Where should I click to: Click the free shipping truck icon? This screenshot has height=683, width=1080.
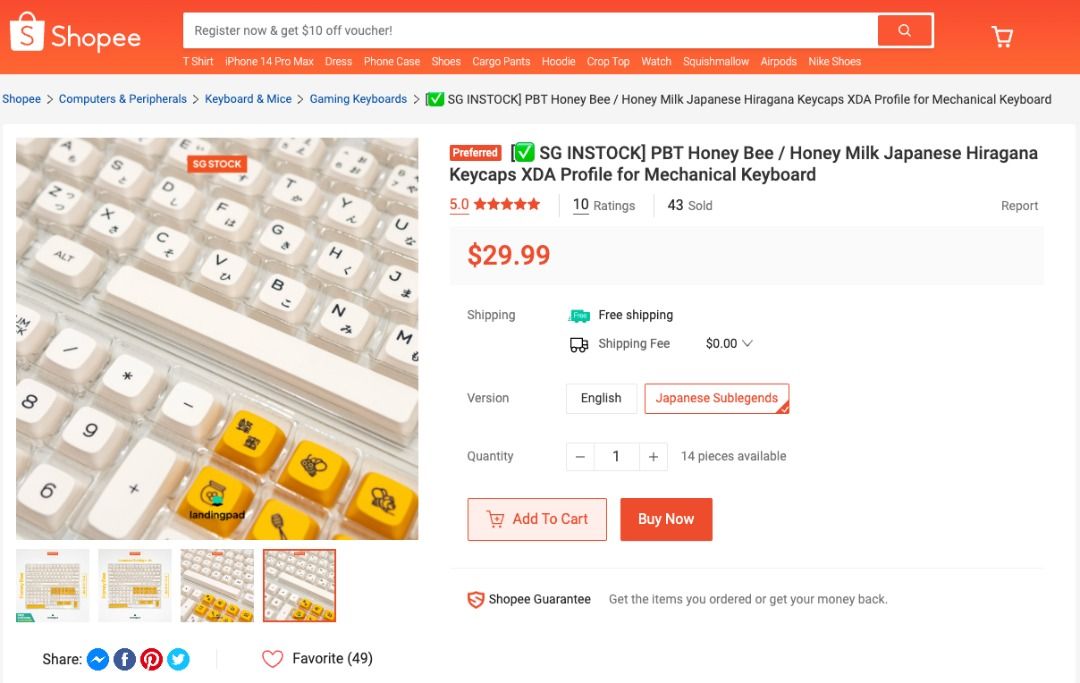581,314
